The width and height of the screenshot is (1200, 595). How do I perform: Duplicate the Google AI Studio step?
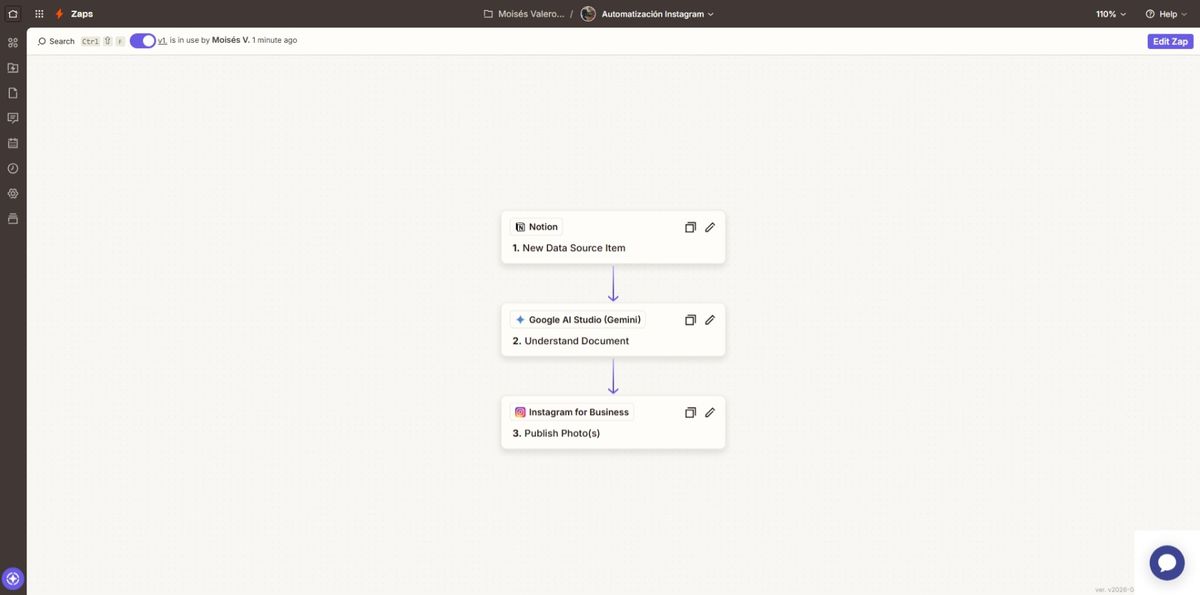pyautogui.click(x=690, y=320)
